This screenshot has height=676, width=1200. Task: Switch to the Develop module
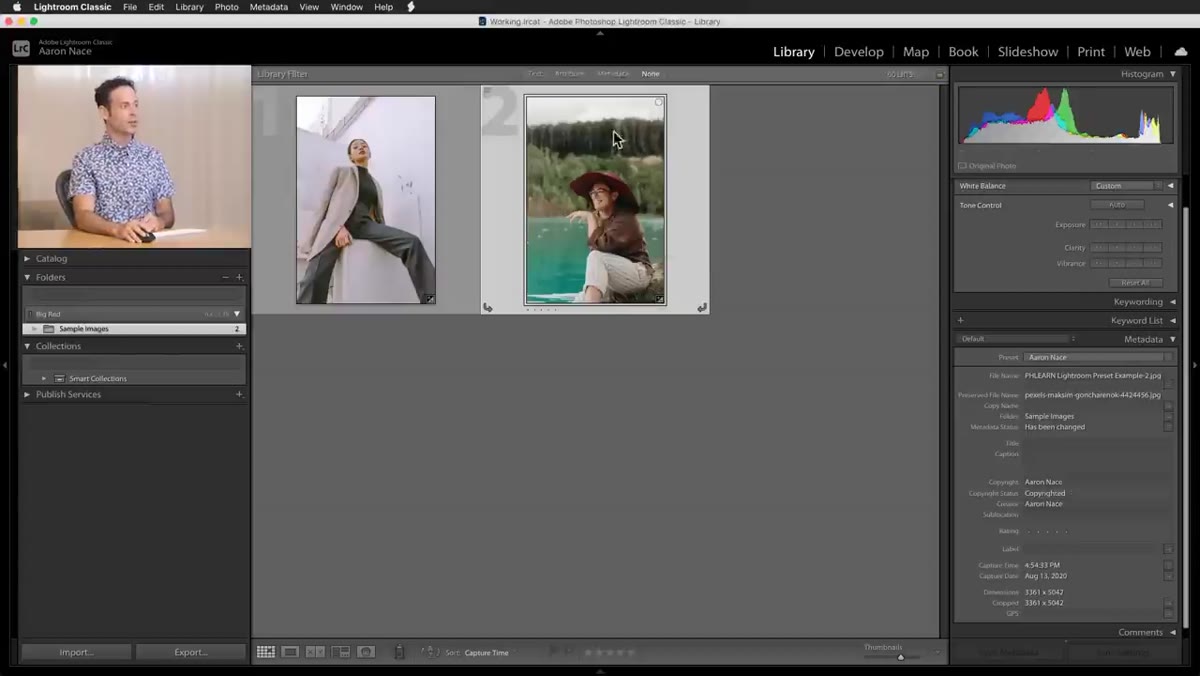point(859,52)
